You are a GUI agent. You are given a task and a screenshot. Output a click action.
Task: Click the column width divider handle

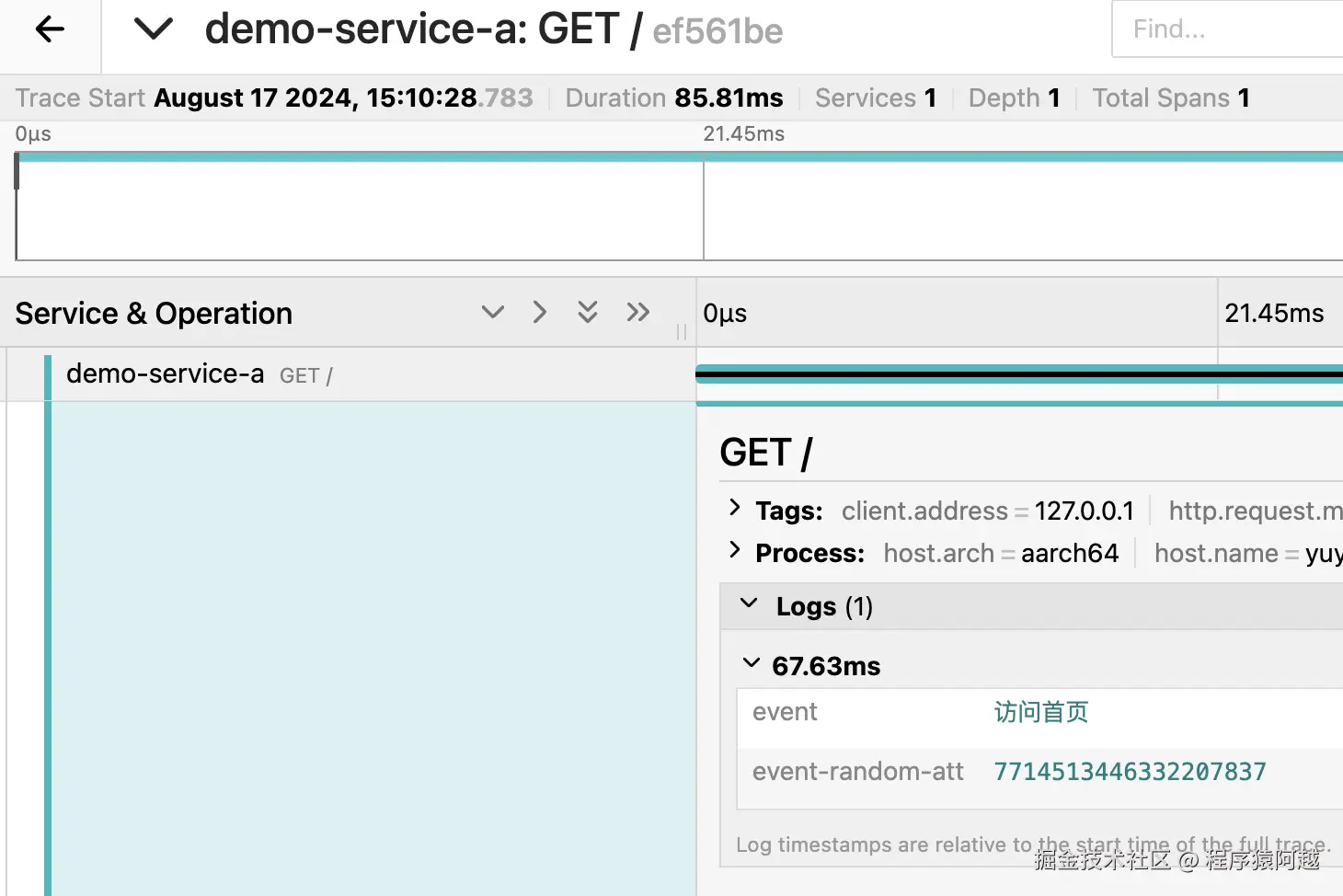tap(682, 331)
